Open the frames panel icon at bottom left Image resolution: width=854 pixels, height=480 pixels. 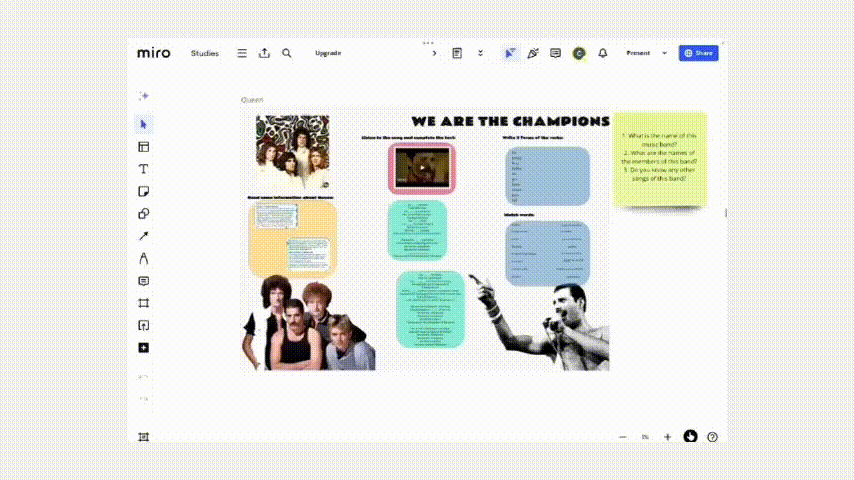click(144, 436)
